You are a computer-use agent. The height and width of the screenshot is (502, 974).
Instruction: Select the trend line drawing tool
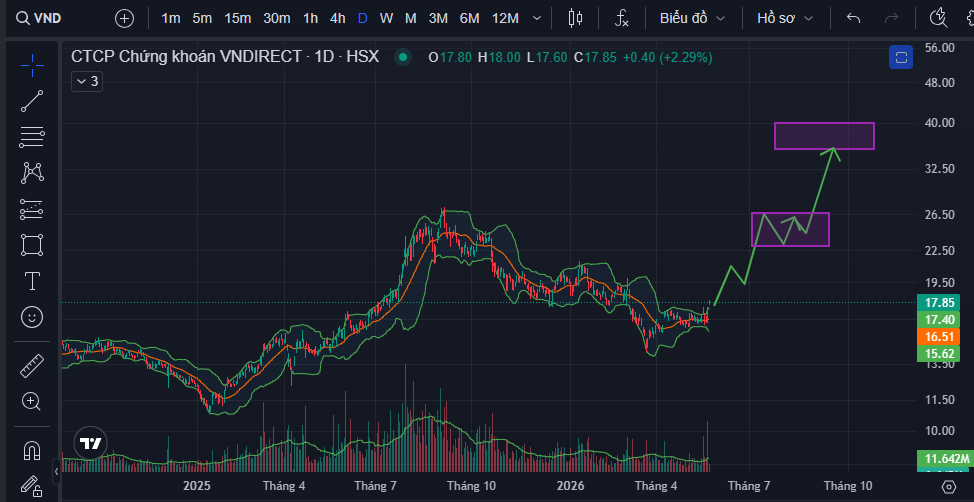click(x=32, y=101)
